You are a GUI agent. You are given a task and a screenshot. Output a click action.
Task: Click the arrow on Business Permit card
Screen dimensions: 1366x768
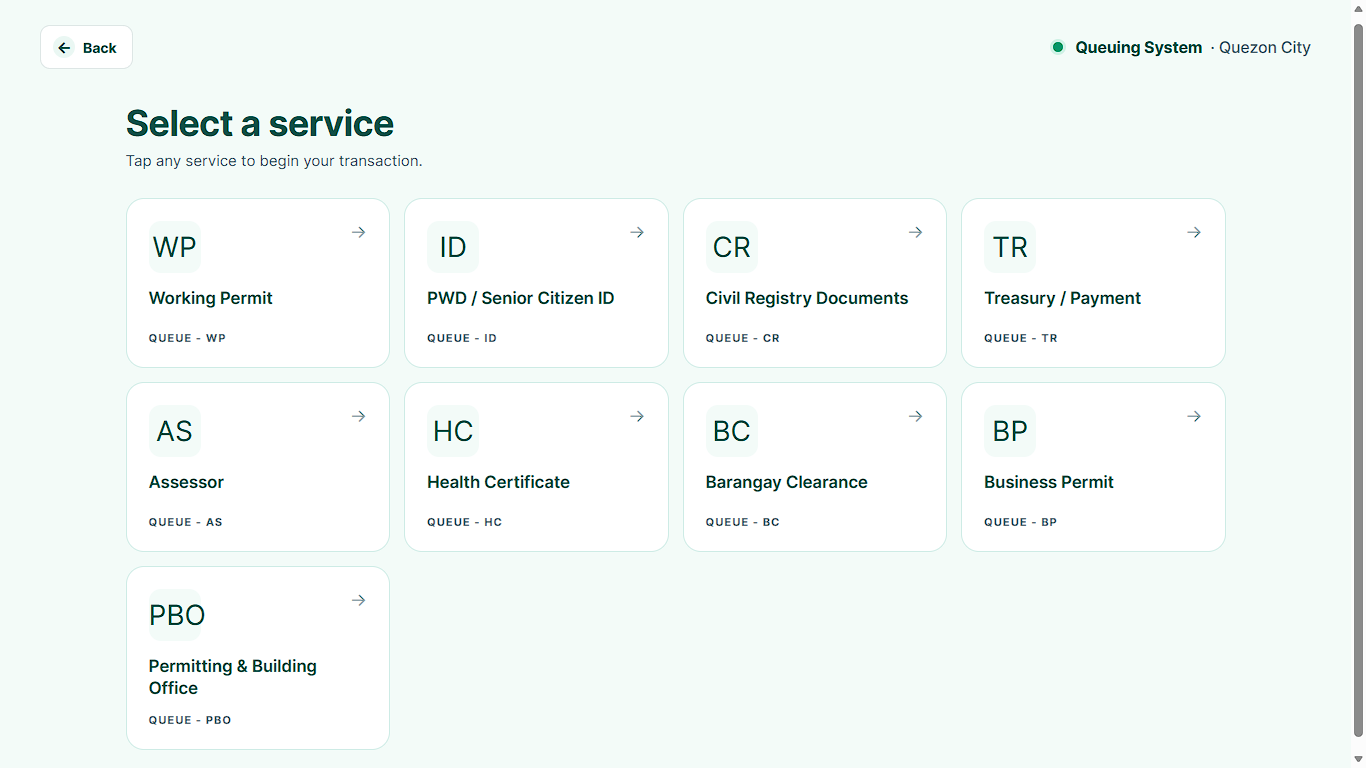[x=1194, y=416]
